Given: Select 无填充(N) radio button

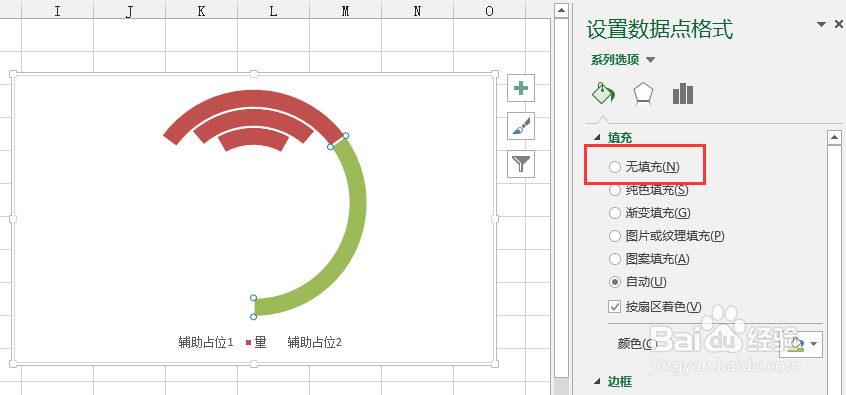Looking at the screenshot, I should (615, 167).
